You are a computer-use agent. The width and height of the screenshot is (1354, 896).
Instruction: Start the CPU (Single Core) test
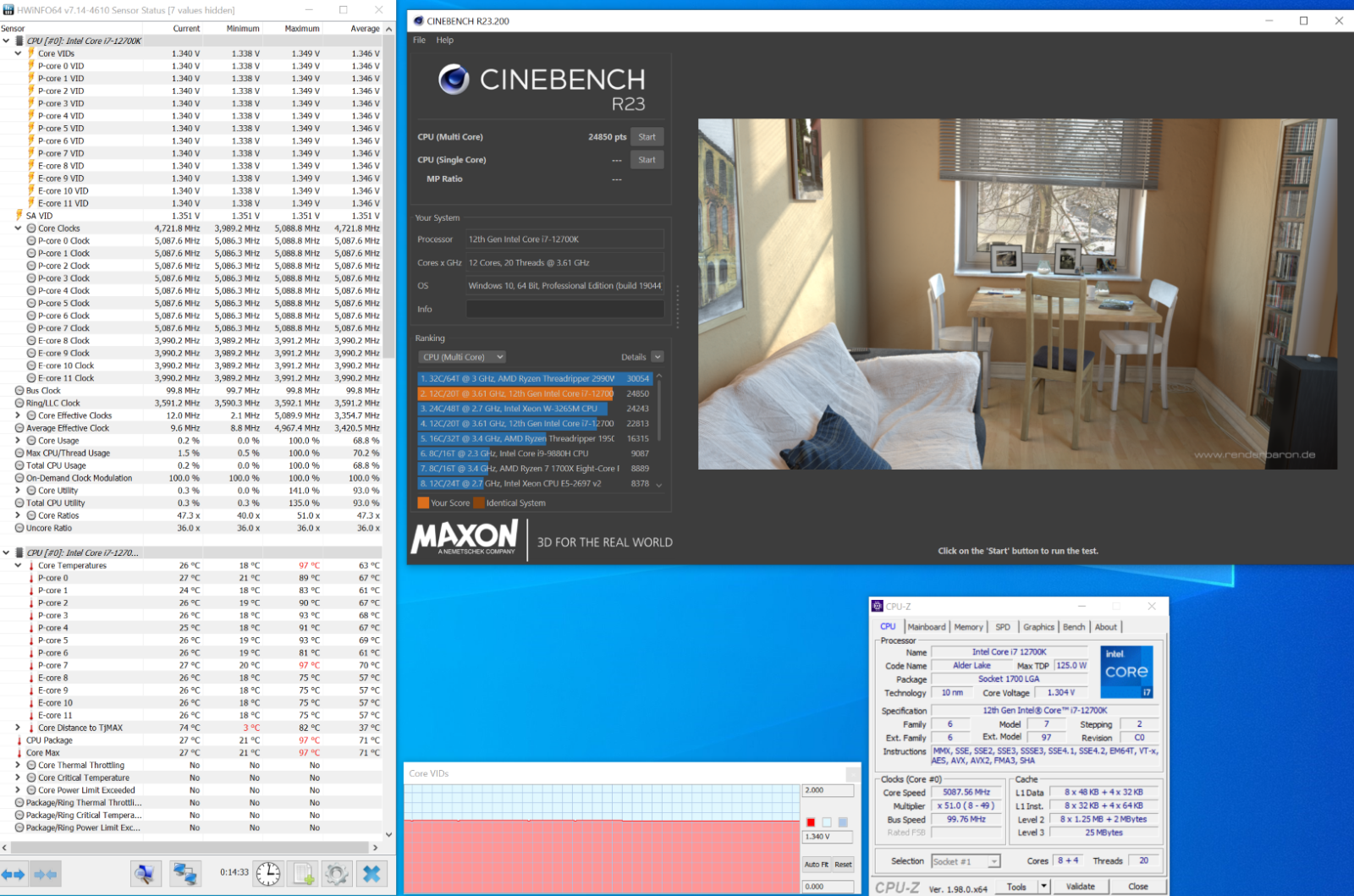[647, 160]
